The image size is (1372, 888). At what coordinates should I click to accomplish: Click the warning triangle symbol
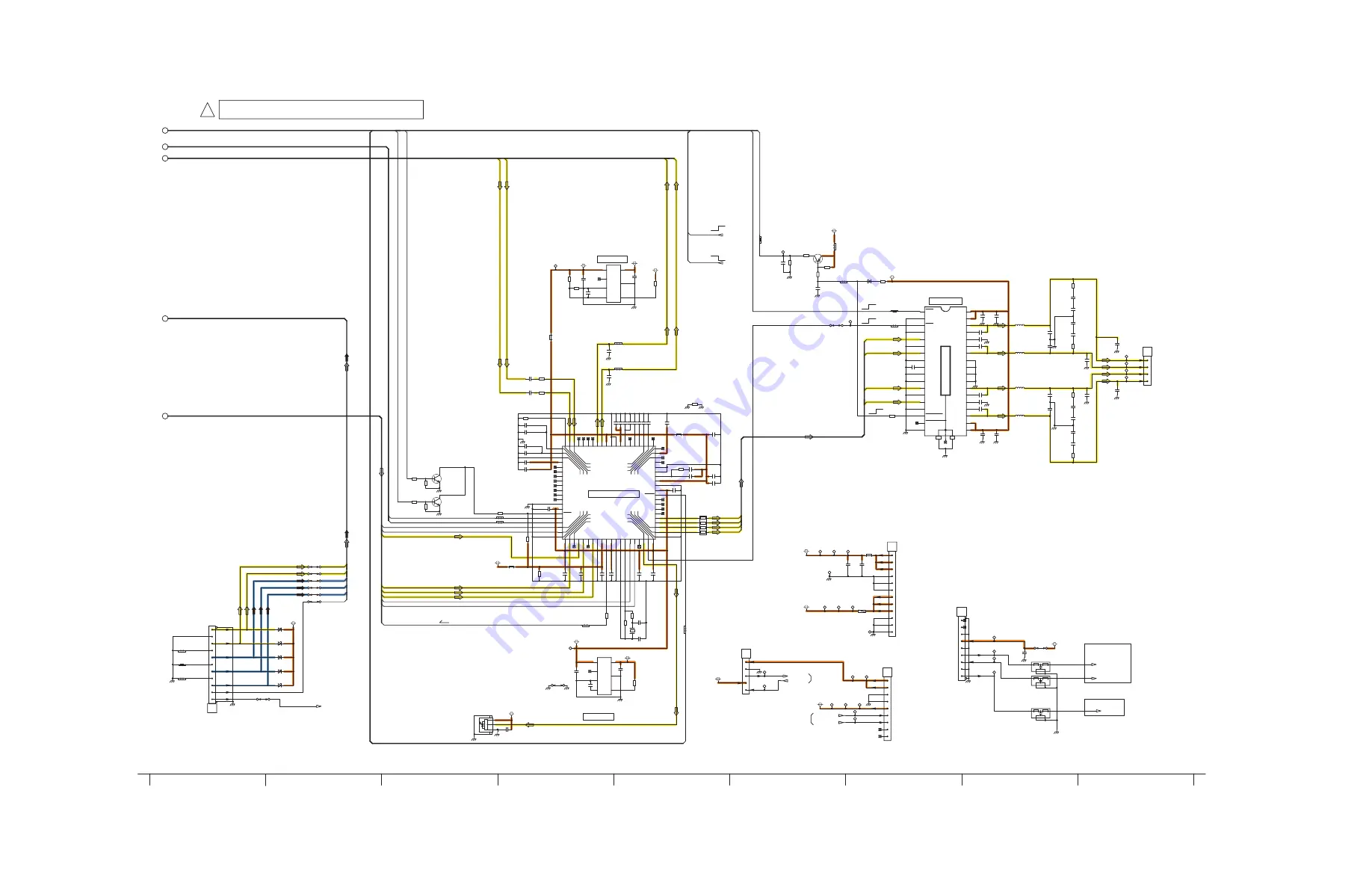[207, 111]
